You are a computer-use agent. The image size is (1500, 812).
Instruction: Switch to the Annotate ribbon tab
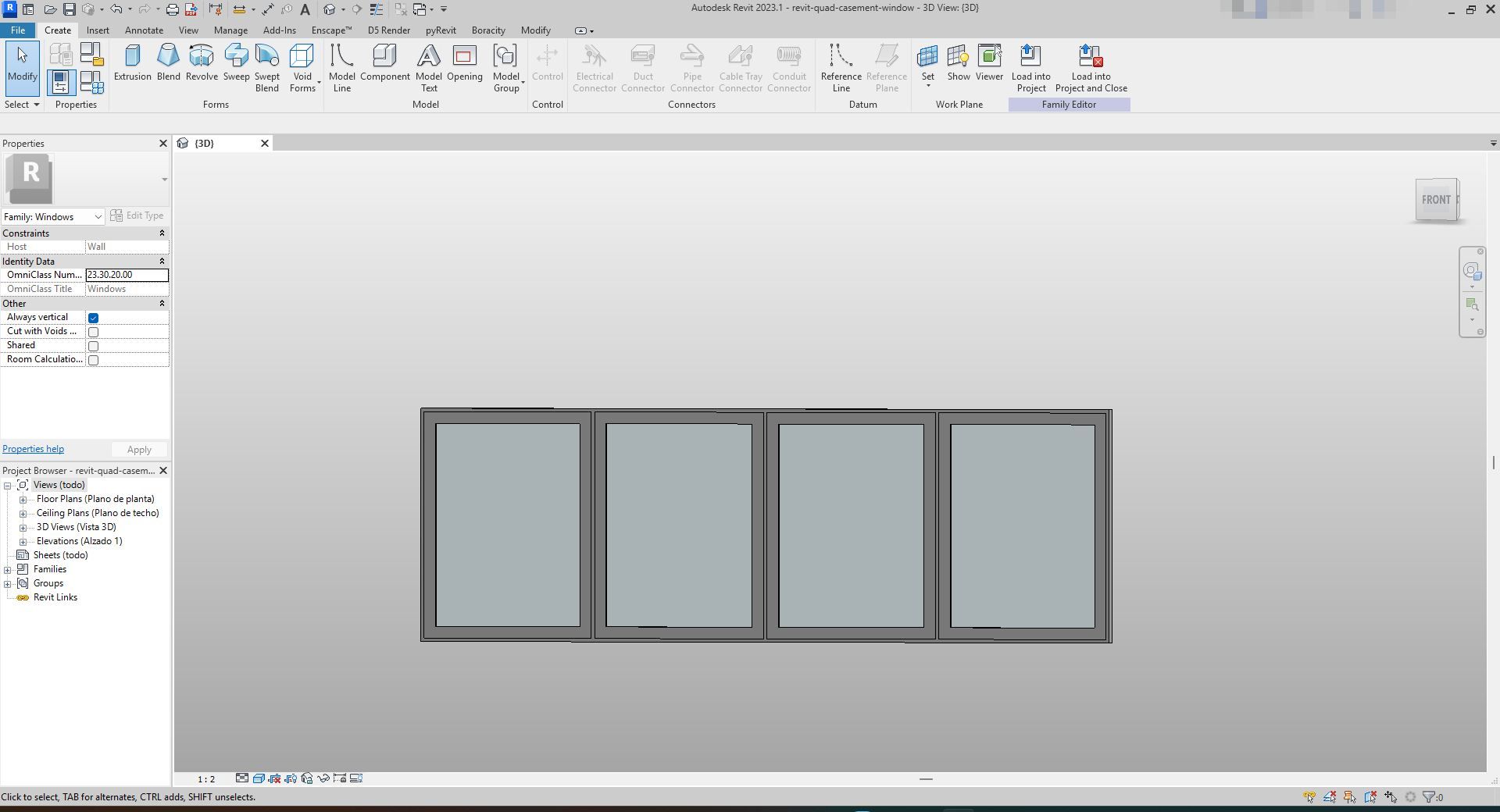pyautogui.click(x=144, y=30)
